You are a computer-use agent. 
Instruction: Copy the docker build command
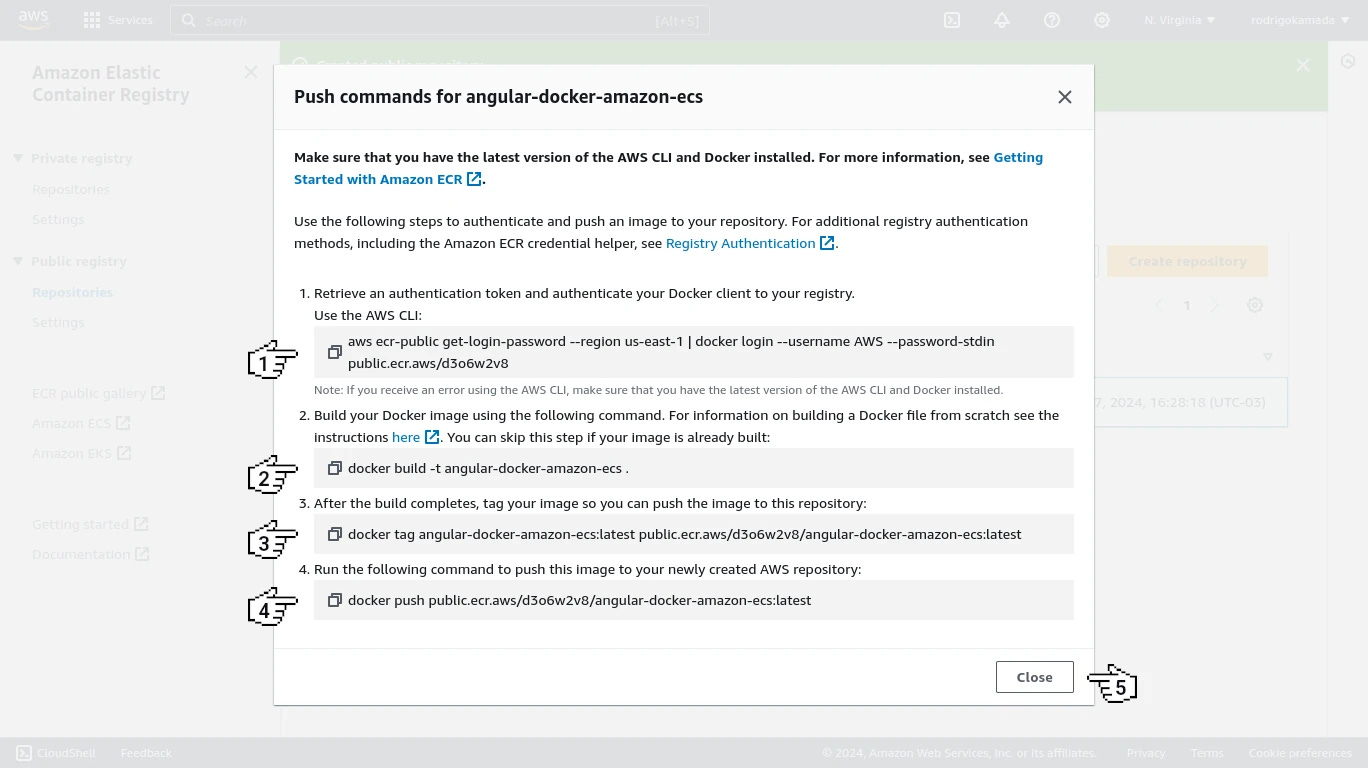[x=335, y=468]
